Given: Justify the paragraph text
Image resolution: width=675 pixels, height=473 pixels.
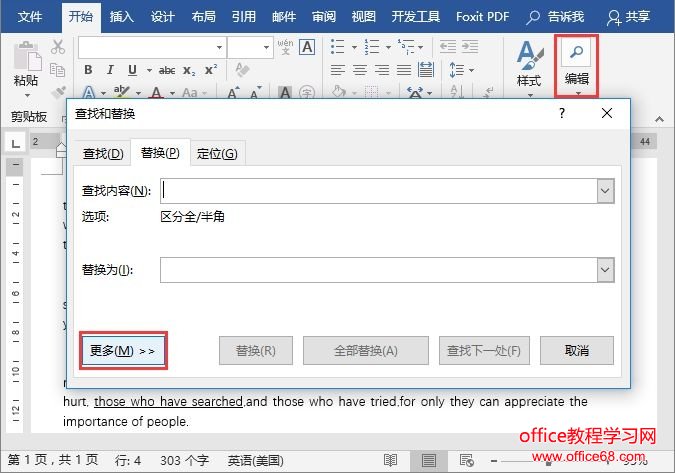Looking at the screenshot, I should coord(404,70).
